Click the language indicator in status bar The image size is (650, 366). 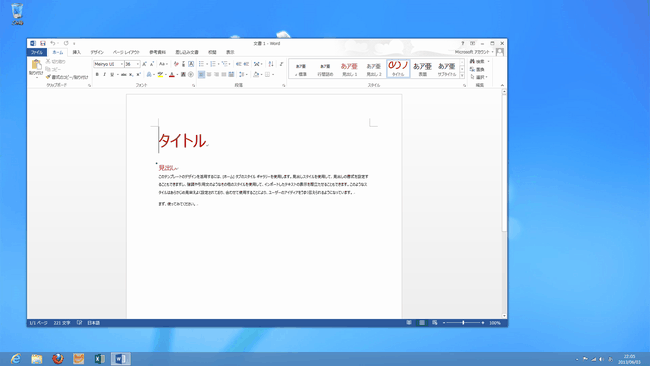(94, 323)
